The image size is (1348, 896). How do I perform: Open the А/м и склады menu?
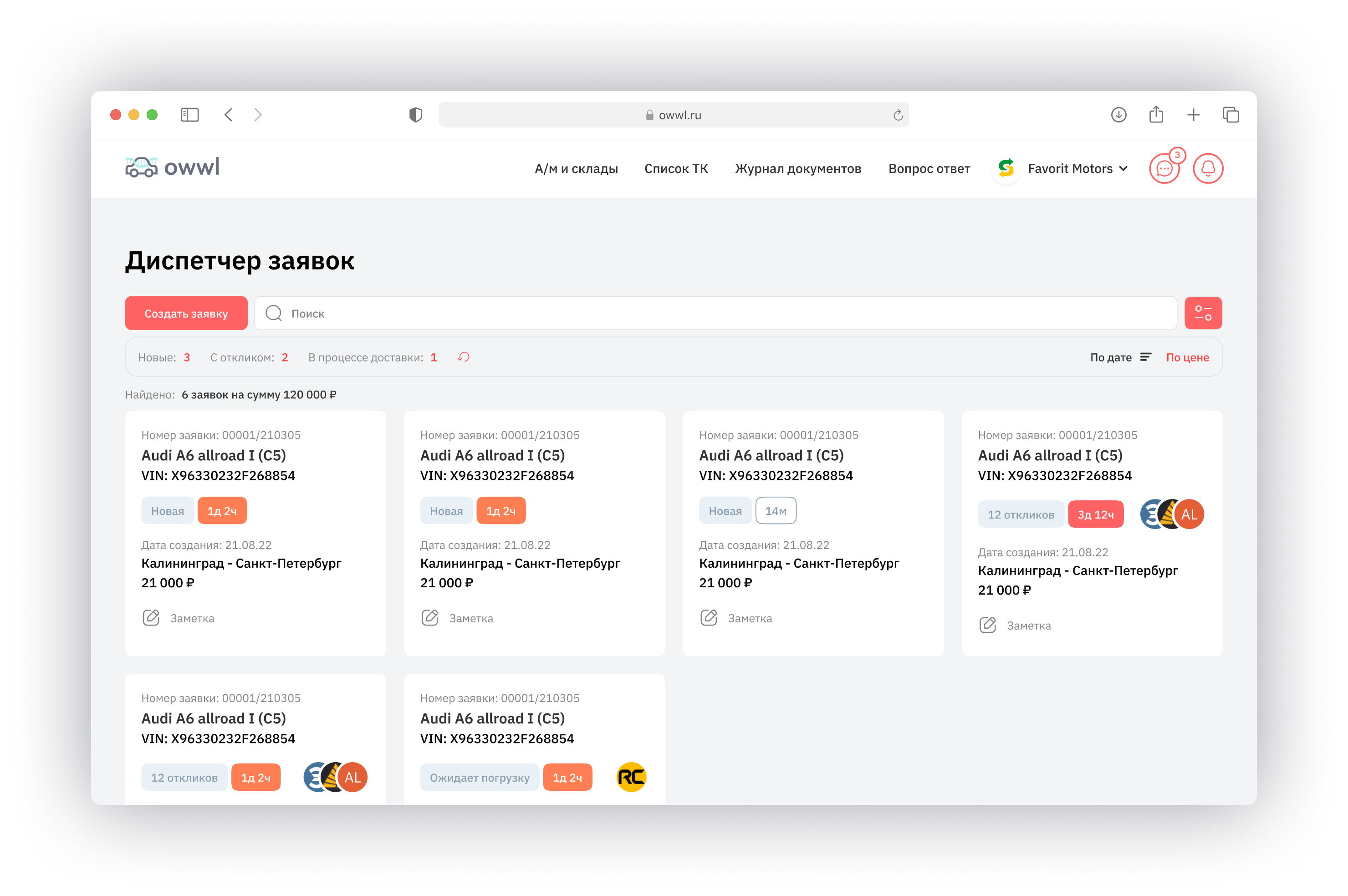point(576,168)
